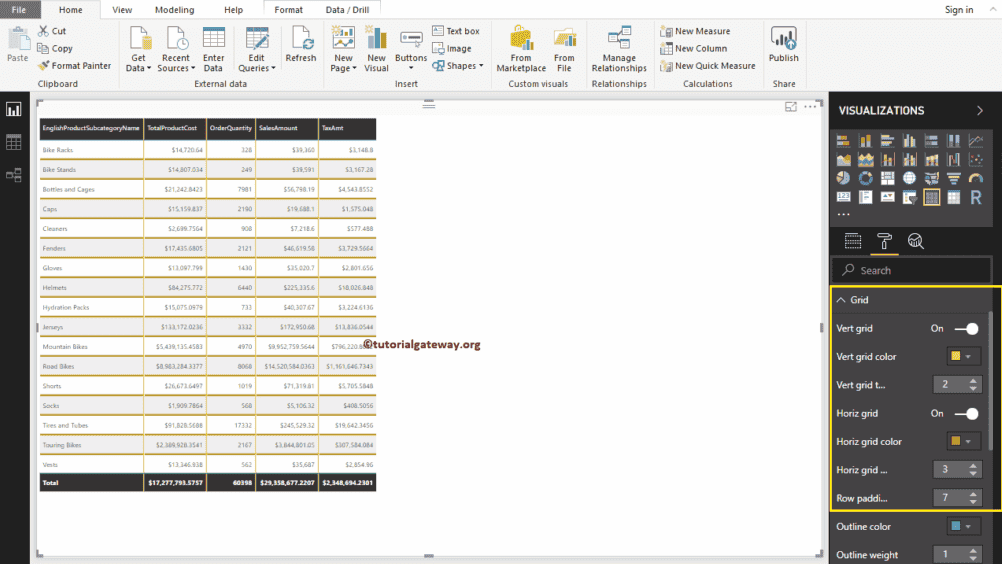Click the TotalProductCost column header
Screen dimensions: 1002x564
click(175, 128)
